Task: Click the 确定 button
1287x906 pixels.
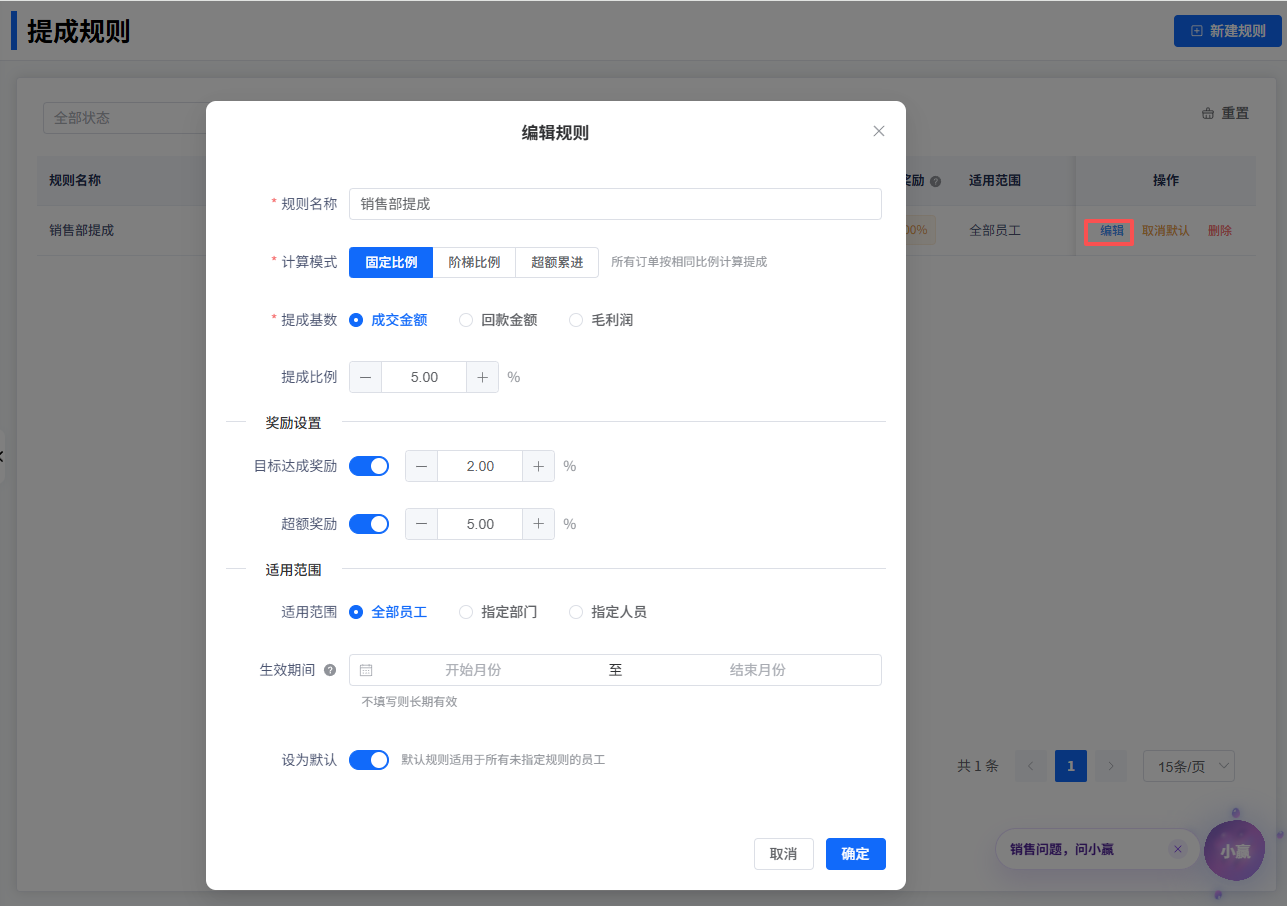Action: tap(855, 854)
